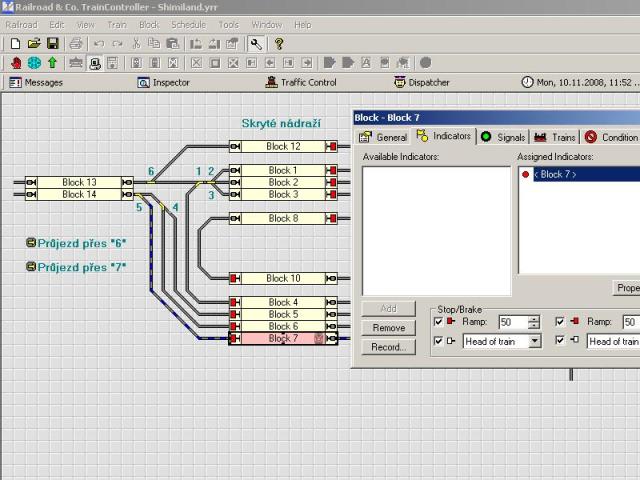The width and height of the screenshot is (640, 480).
Task: Toggle the left red stop marker checkbox
Action: [438, 322]
